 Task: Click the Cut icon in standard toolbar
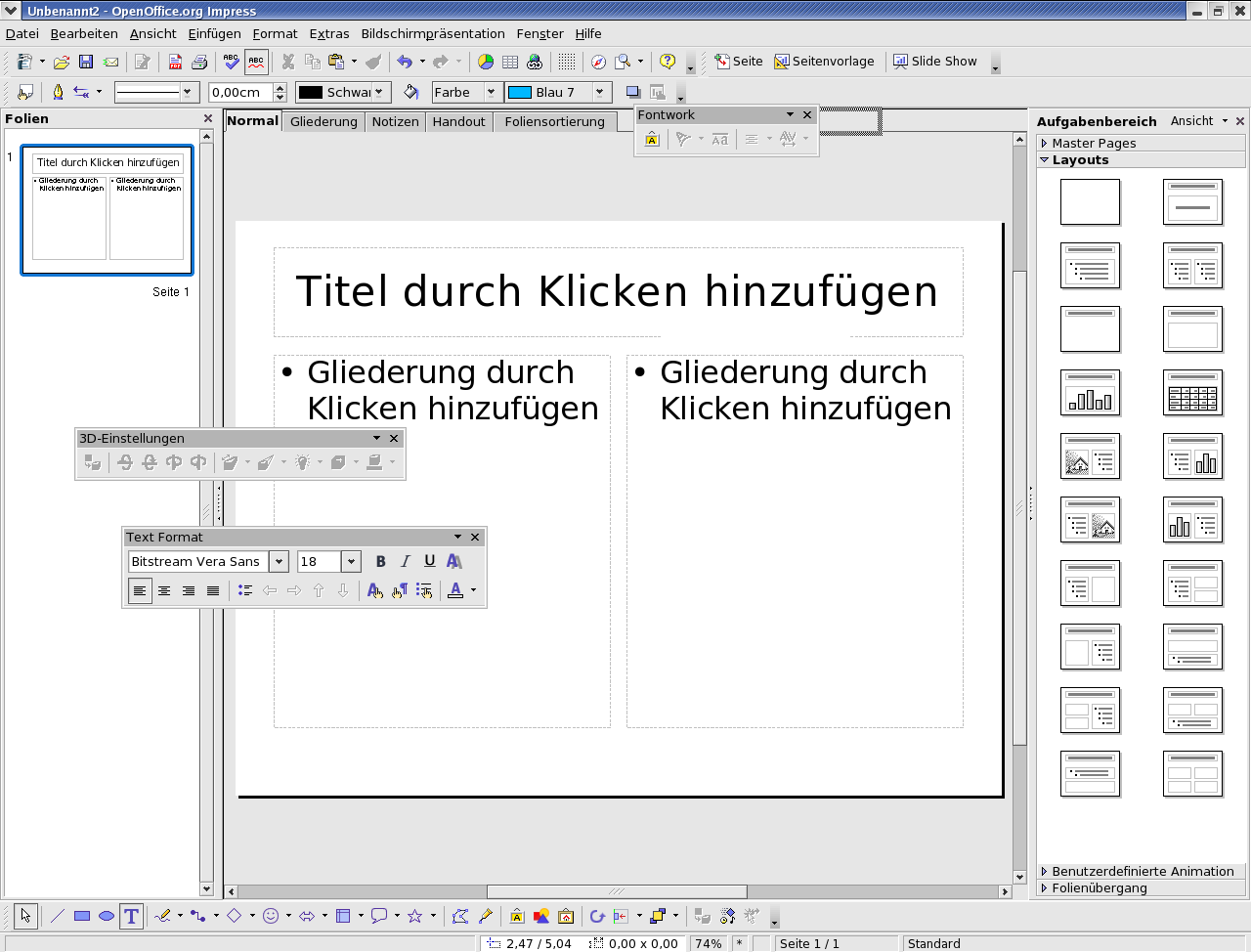288,62
